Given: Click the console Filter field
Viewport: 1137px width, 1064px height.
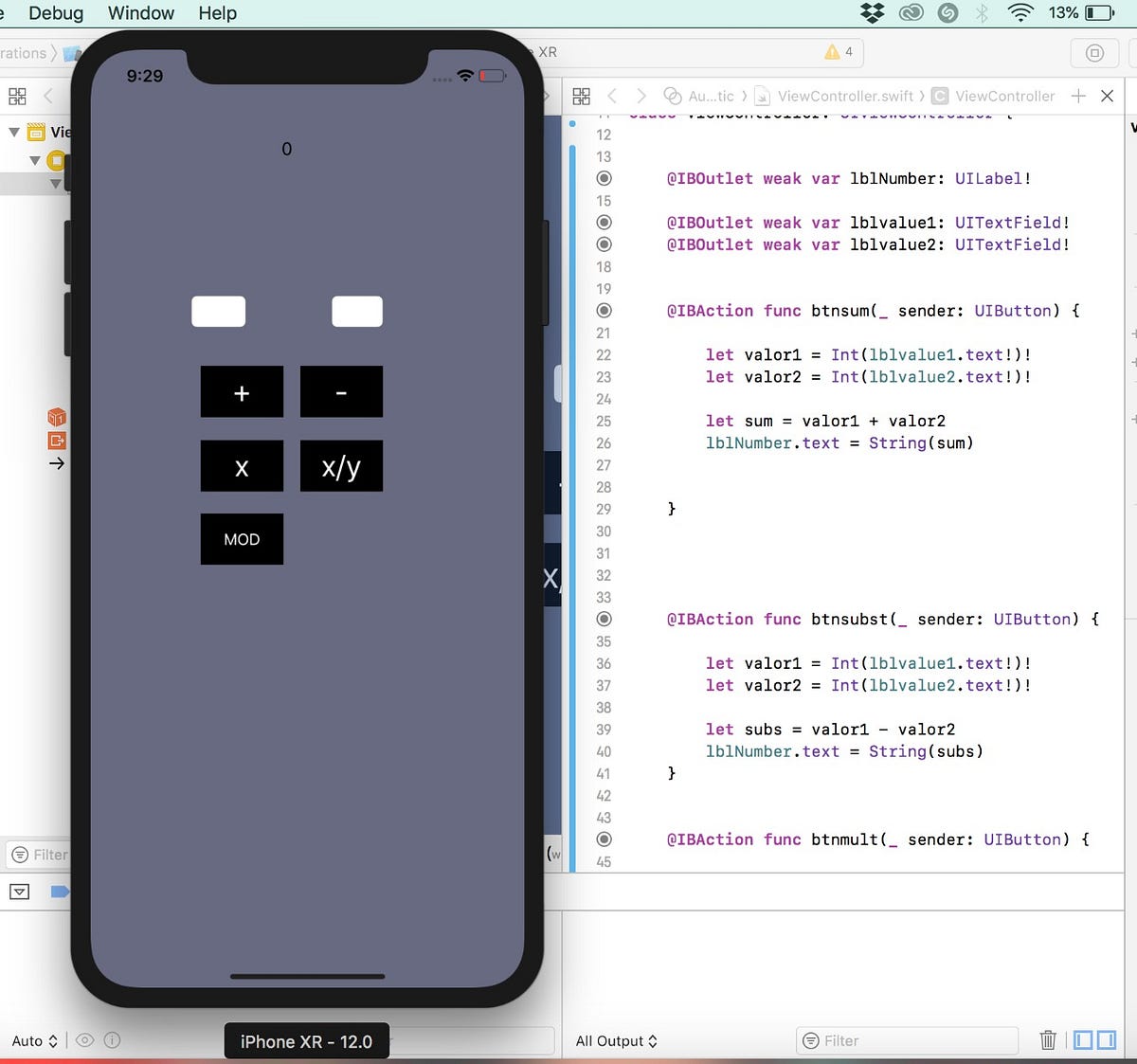Looking at the screenshot, I should [907, 1040].
